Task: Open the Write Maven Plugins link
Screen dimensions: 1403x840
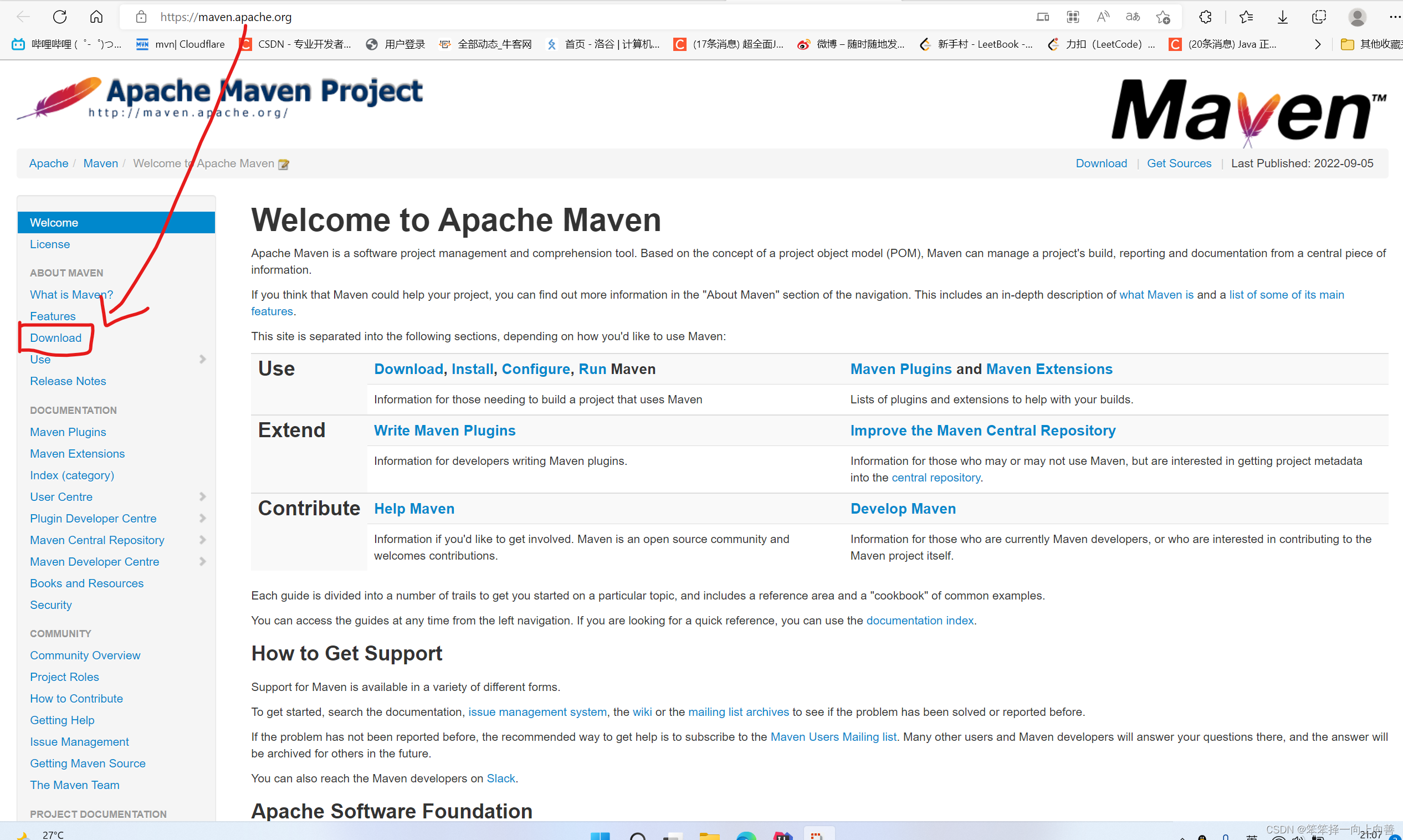Action: (444, 430)
